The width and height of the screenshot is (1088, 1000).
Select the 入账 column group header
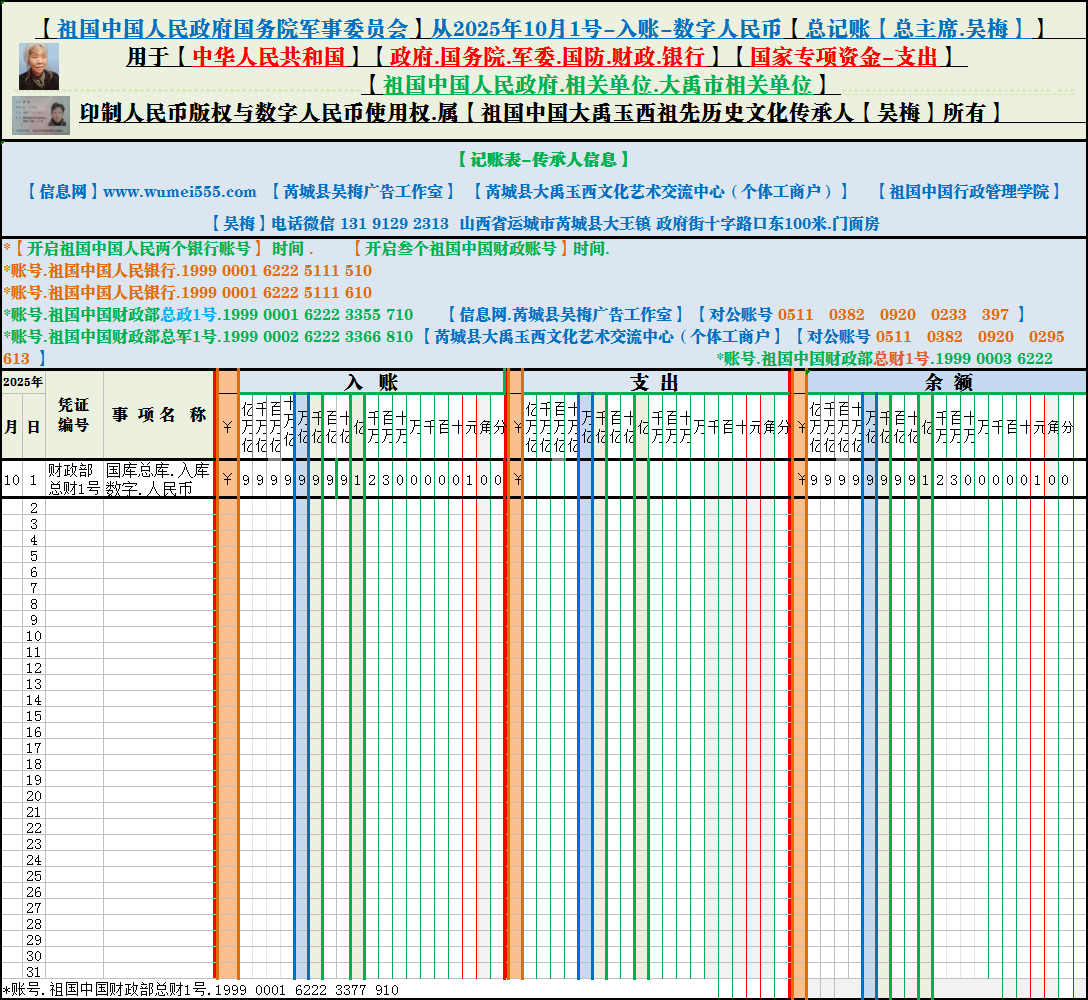[371, 382]
